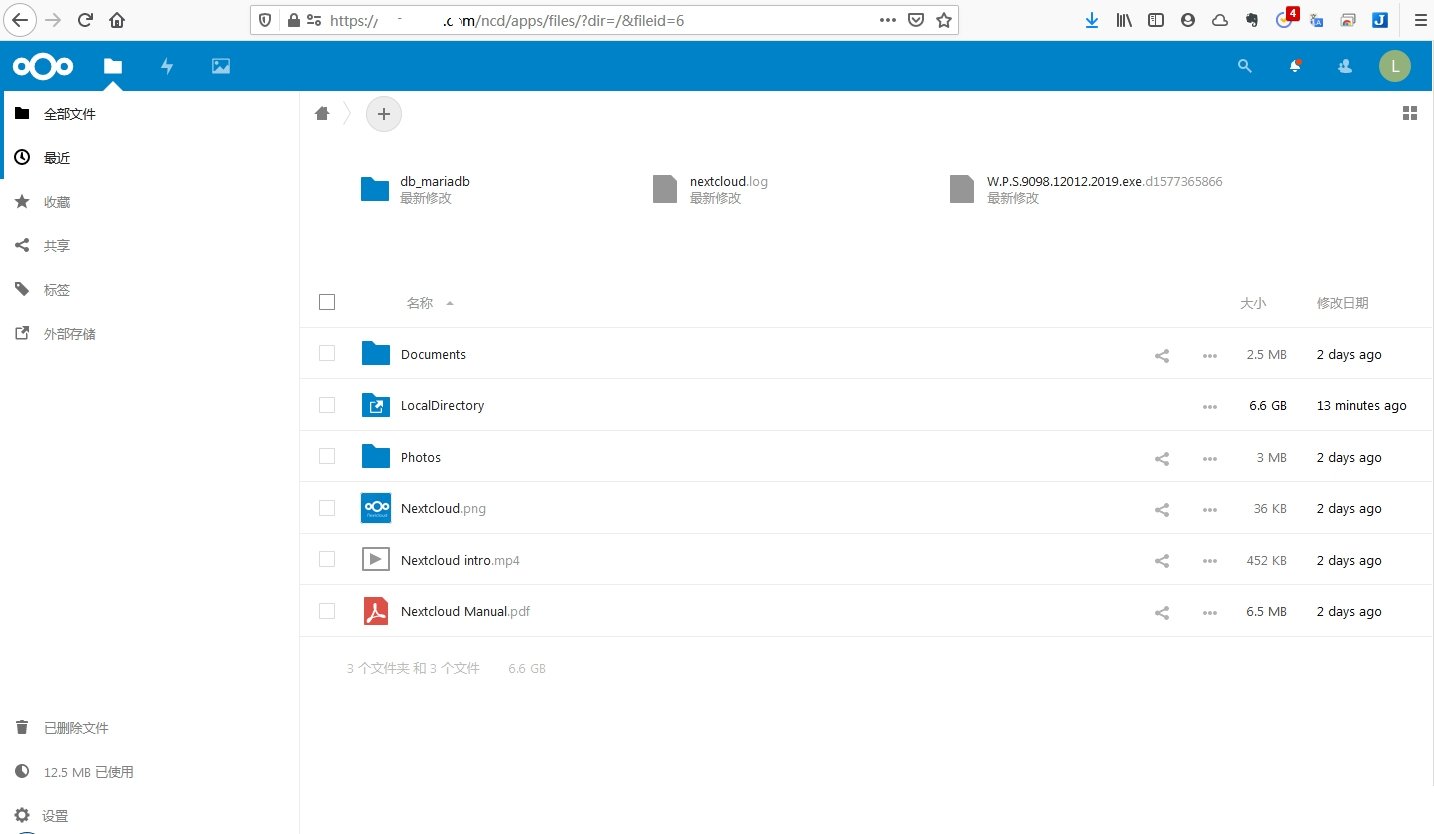Open the Activity lightning bolt icon
Image resolution: width=1434 pixels, height=834 pixels.
pyautogui.click(x=167, y=66)
